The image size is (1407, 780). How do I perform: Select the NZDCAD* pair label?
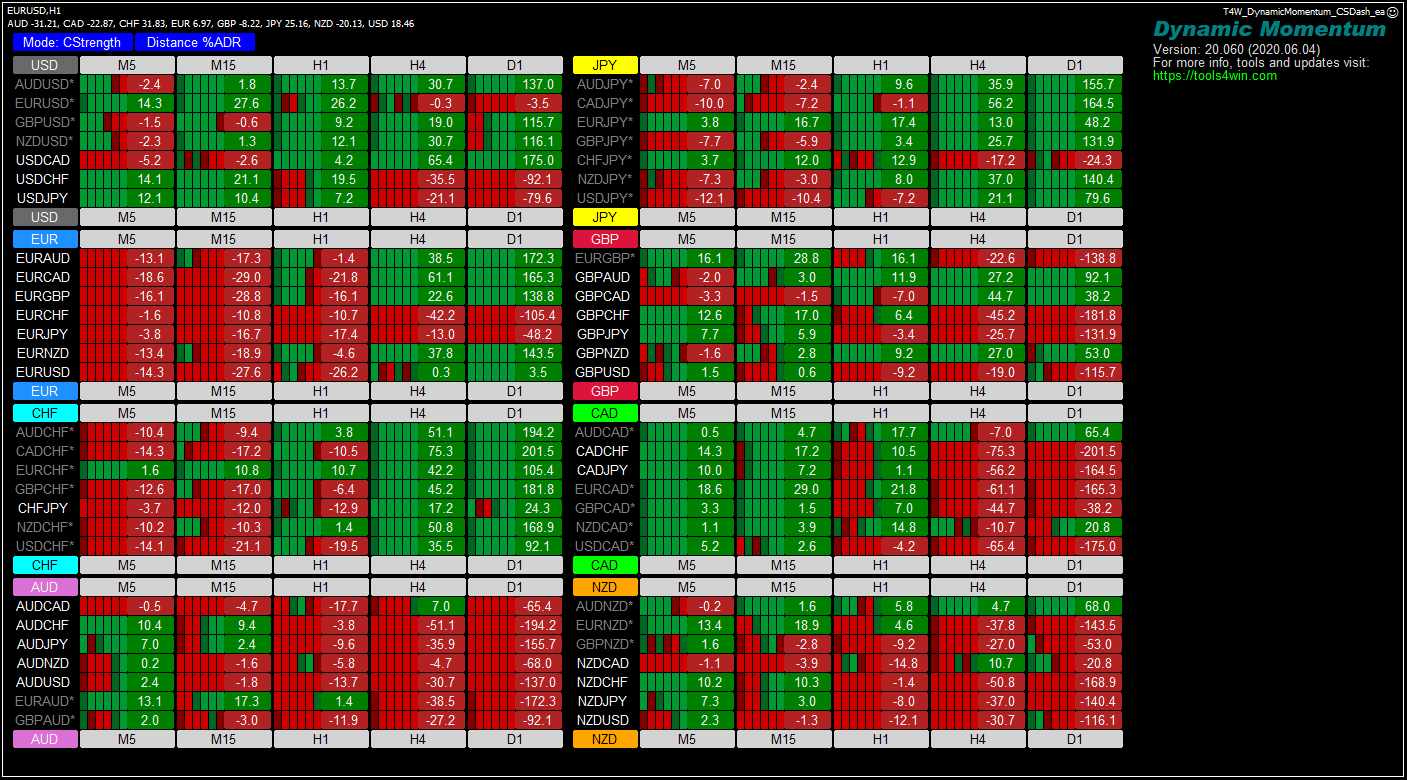point(605,527)
